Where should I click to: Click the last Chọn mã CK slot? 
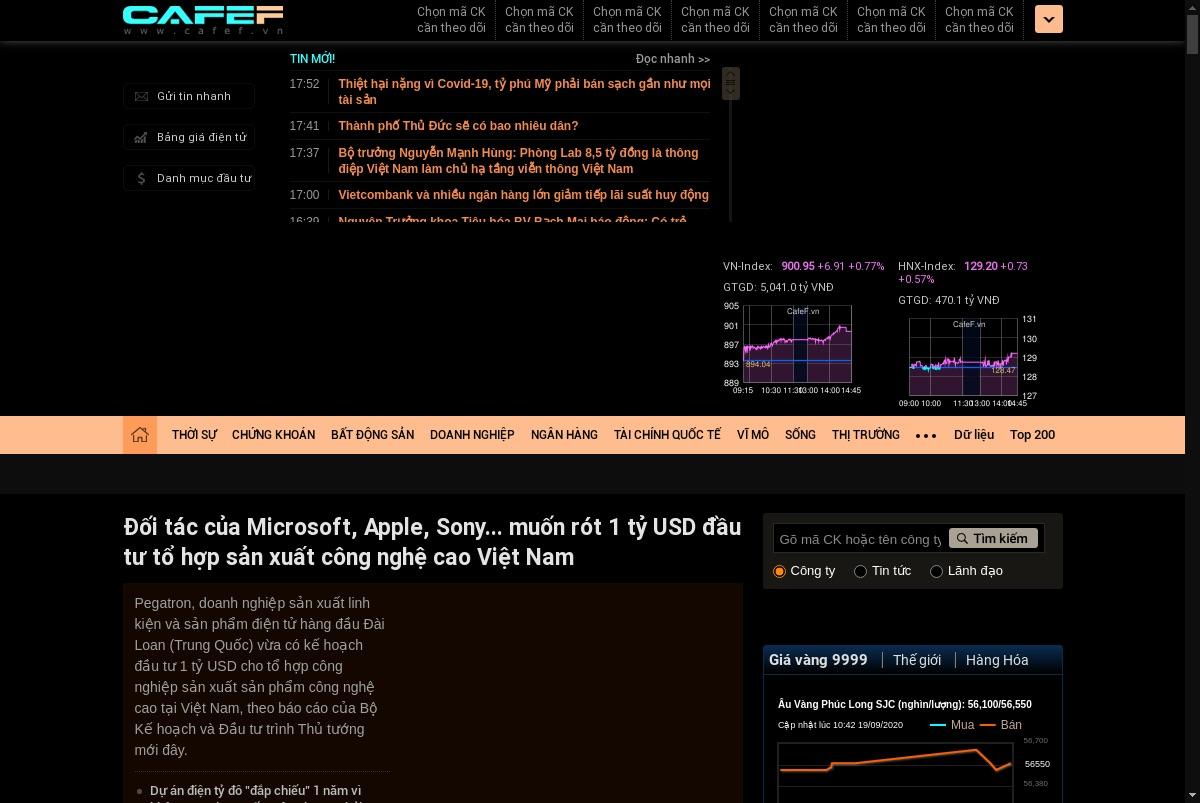point(979,20)
